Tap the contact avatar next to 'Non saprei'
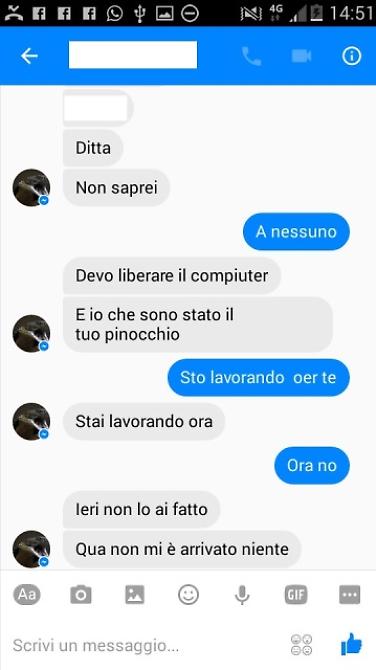Screen dimensions: 376x670 pos(31,188)
